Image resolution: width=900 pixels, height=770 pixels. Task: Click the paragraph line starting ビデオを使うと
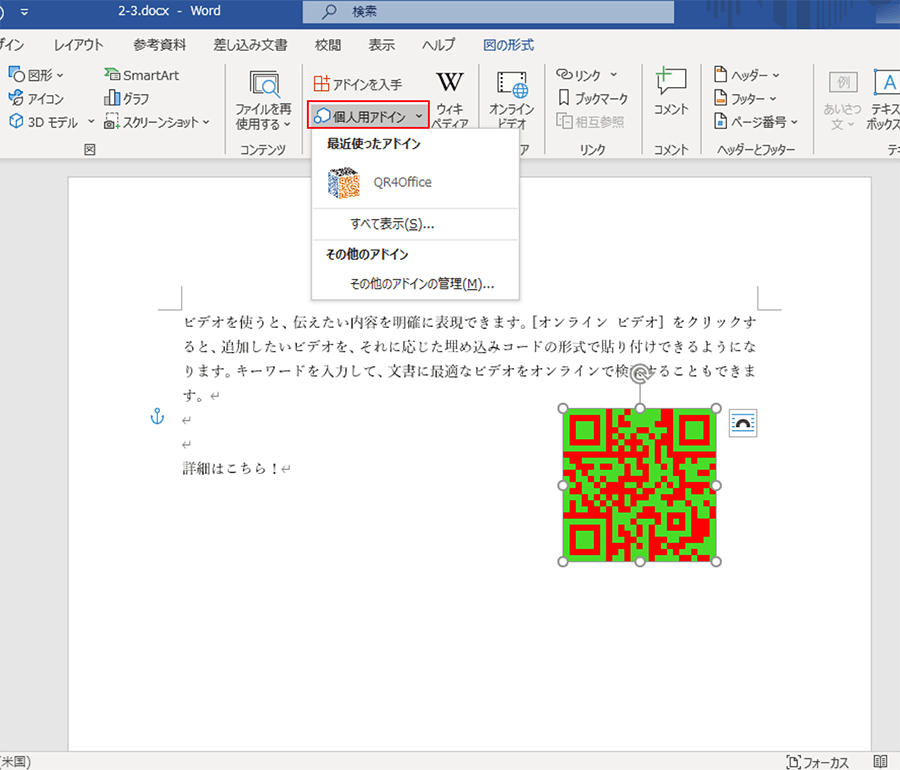[470, 322]
